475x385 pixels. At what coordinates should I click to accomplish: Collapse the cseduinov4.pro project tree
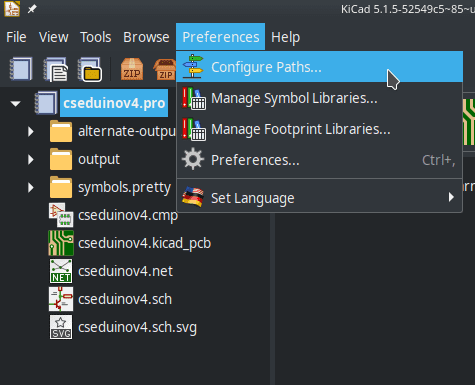[15, 104]
